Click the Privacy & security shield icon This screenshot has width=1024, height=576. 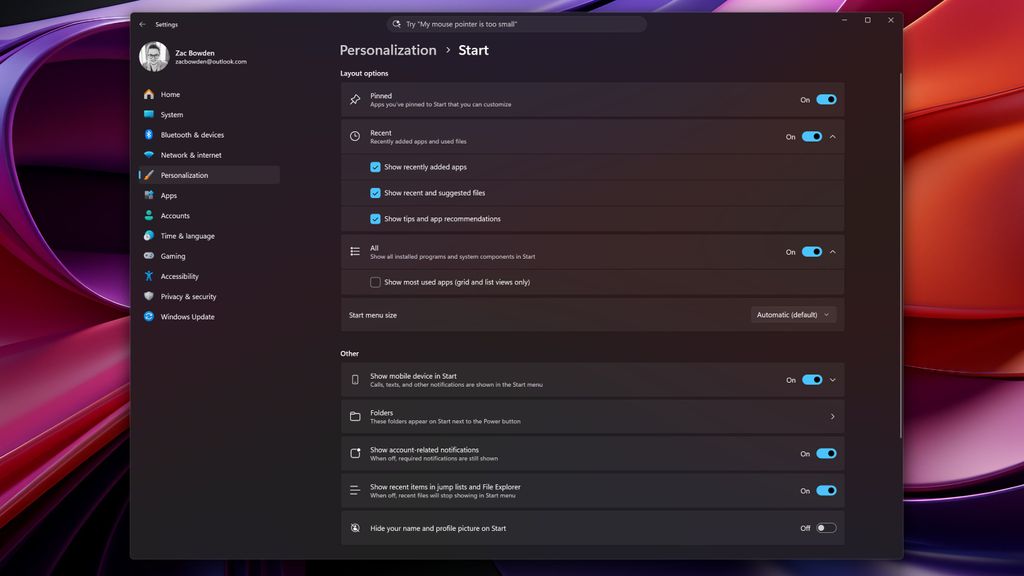(149, 296)
